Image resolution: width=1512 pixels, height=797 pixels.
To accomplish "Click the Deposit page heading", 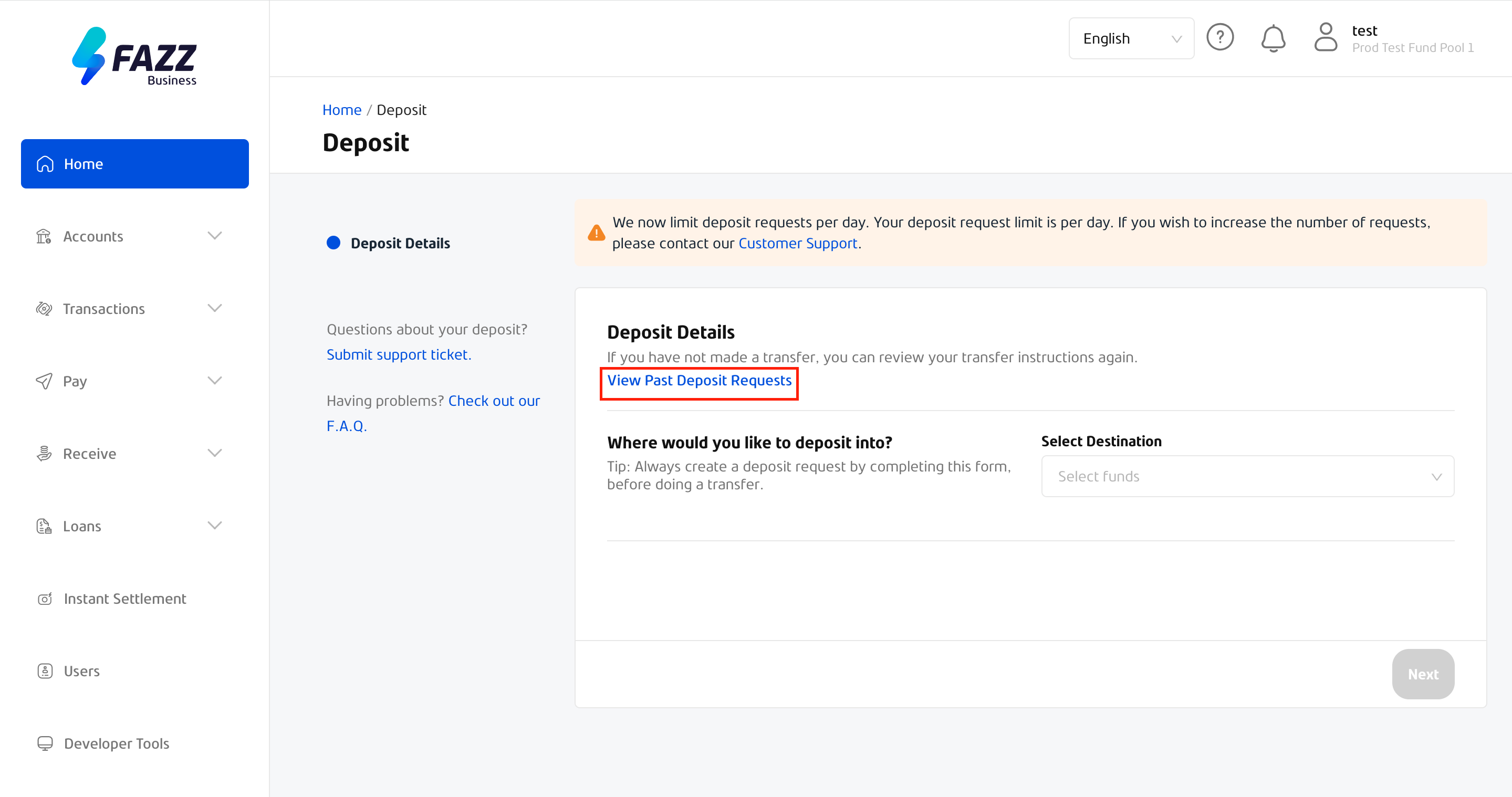I will tap(366, 143).
